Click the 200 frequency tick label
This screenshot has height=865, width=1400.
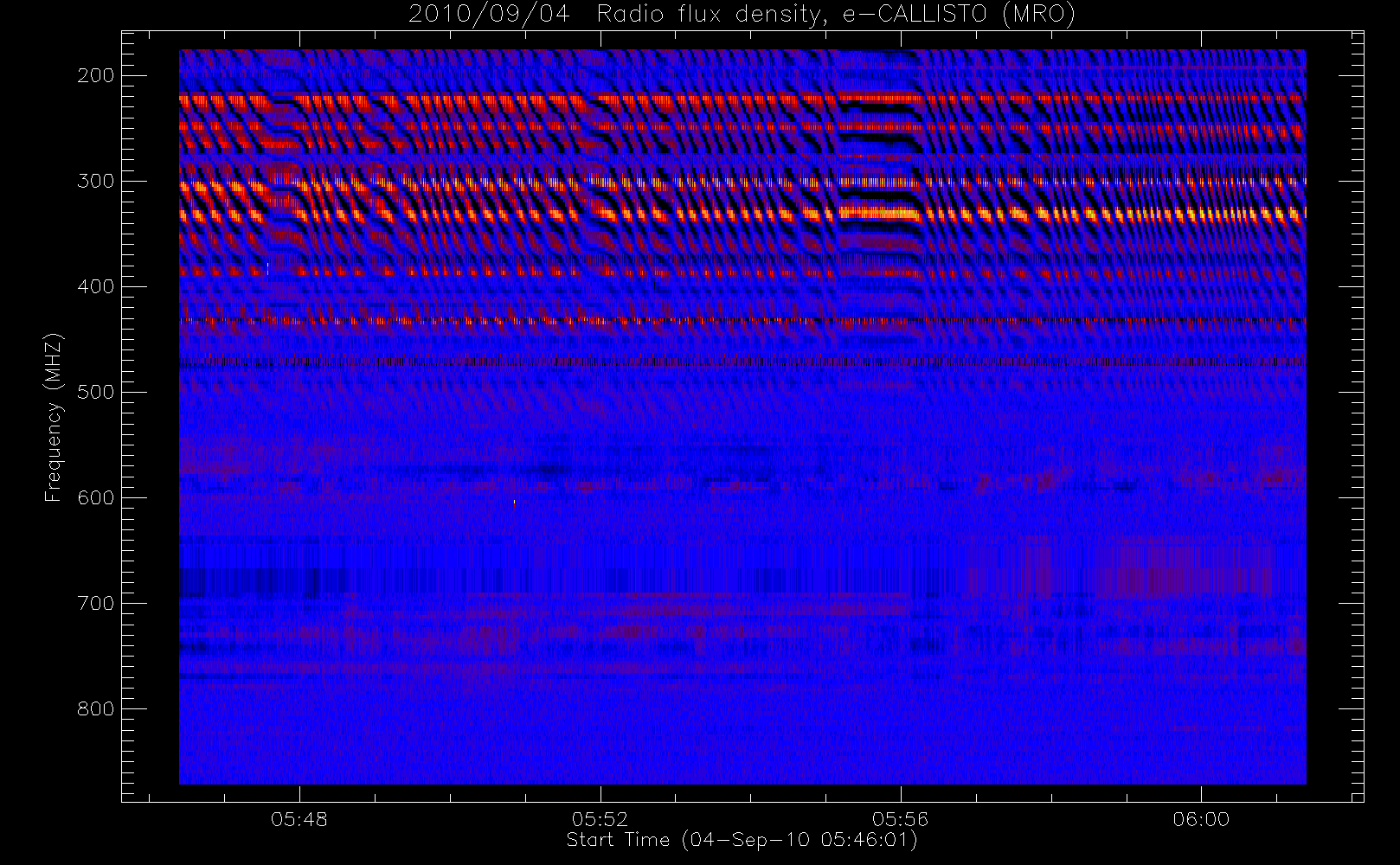(x=95, y=75)
